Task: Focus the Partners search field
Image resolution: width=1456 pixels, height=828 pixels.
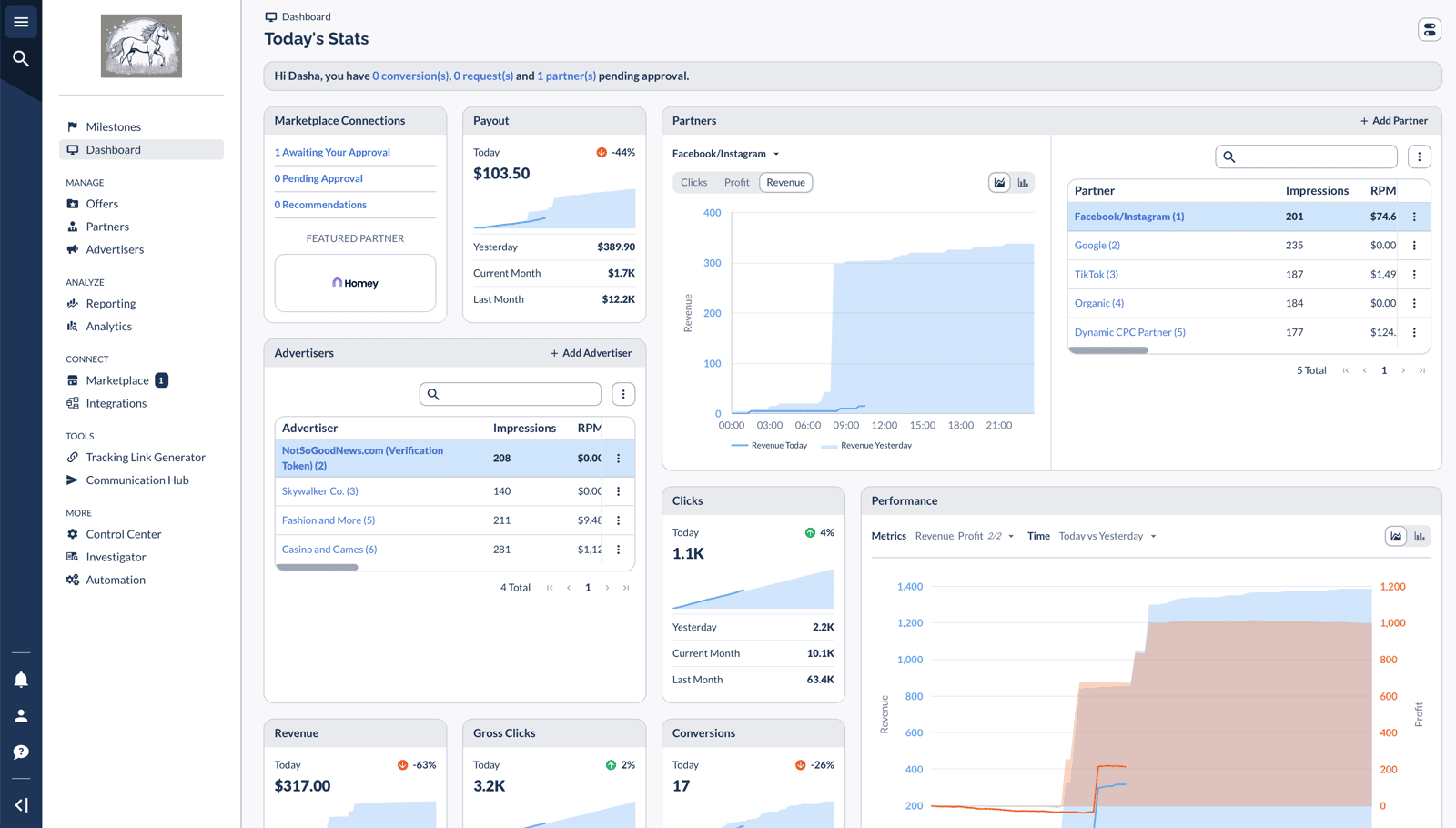Action: [1307, 157]
